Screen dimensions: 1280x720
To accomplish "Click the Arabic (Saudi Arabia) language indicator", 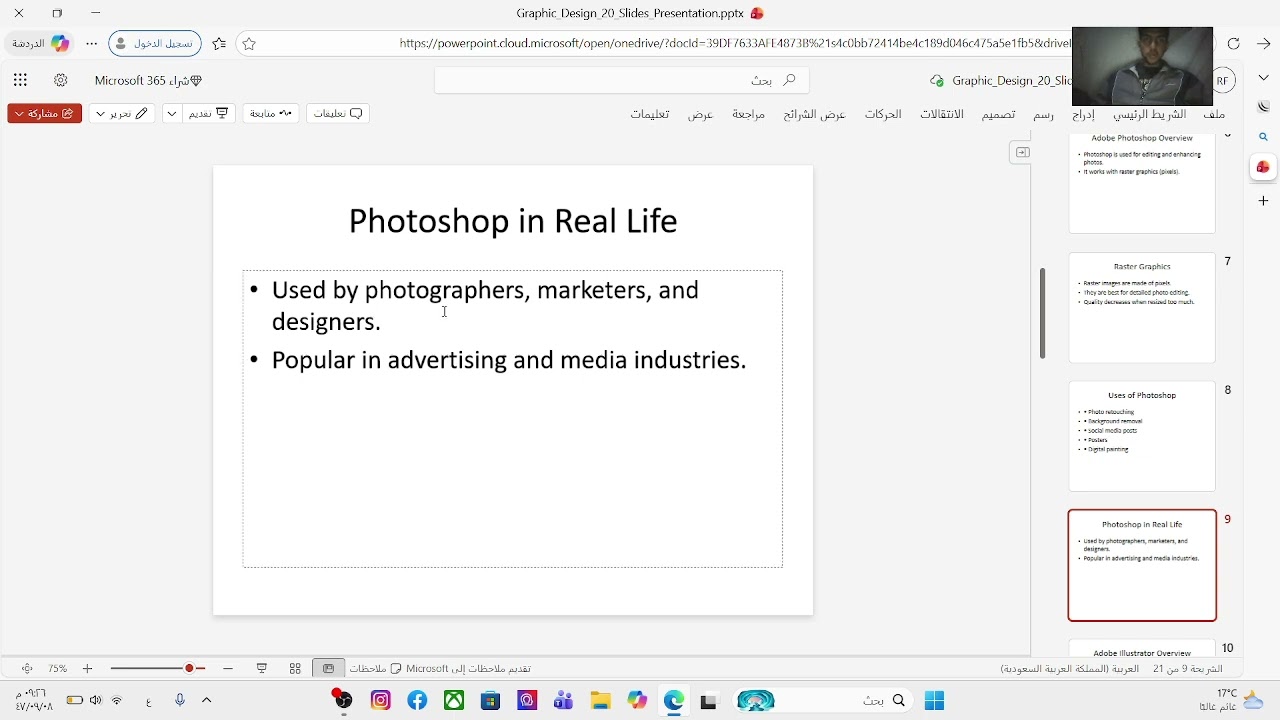I will point(1070,668).
